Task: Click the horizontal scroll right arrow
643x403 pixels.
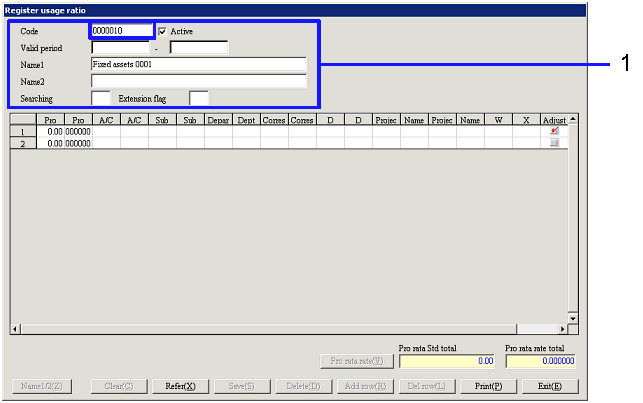Action: (x=562, y=328)
